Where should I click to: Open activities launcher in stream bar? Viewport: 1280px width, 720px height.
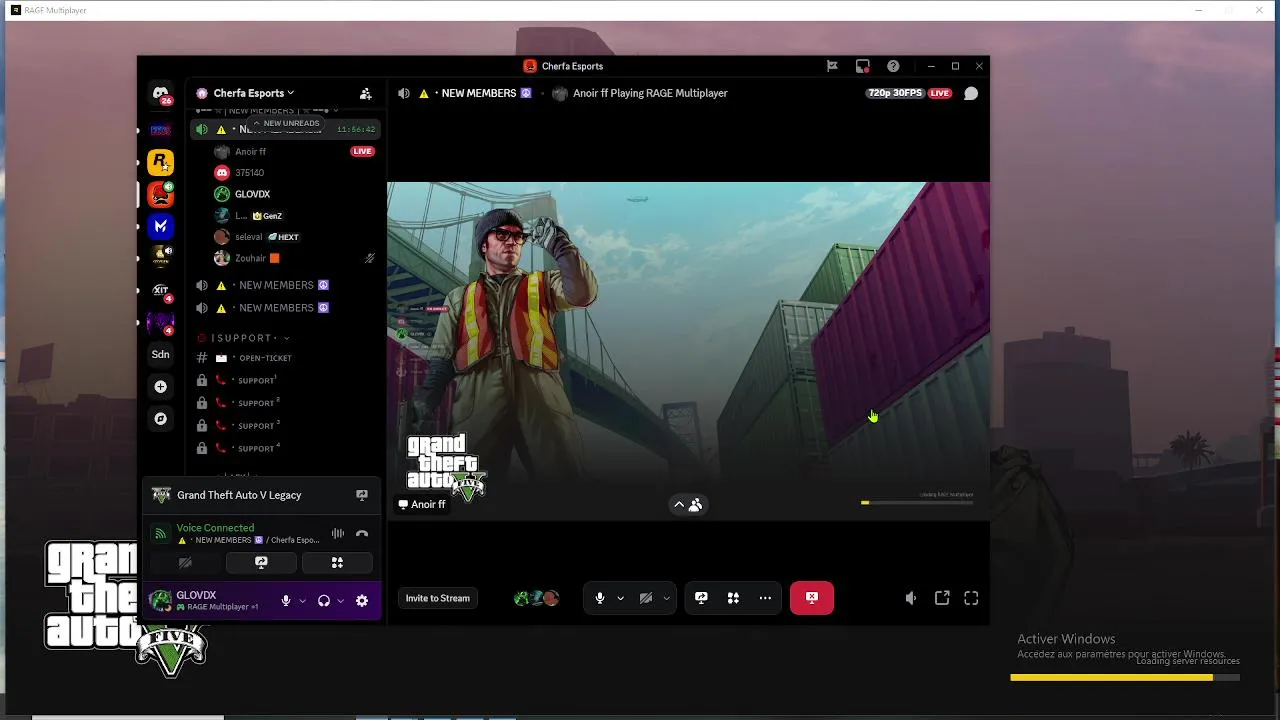pos(733,598)
